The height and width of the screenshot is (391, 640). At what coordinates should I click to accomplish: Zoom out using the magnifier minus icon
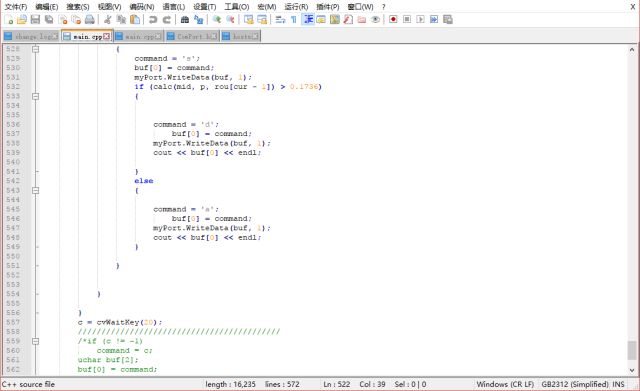point(230,20)
